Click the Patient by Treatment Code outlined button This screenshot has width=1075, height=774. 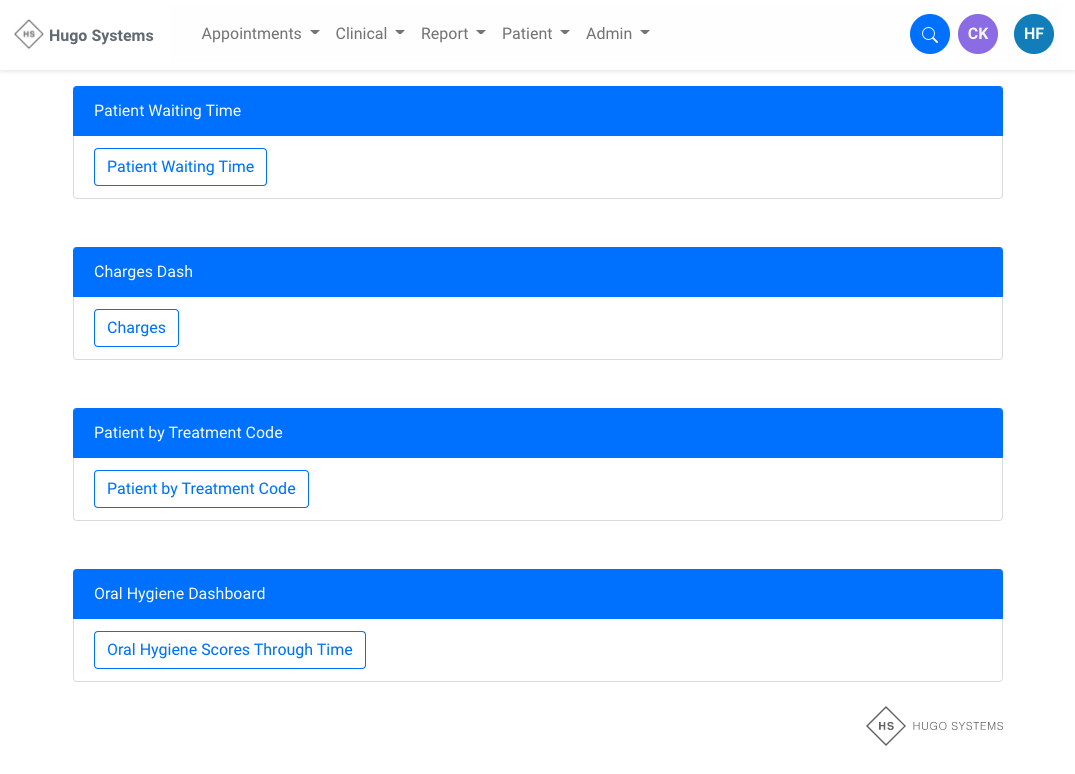(201, 489)
